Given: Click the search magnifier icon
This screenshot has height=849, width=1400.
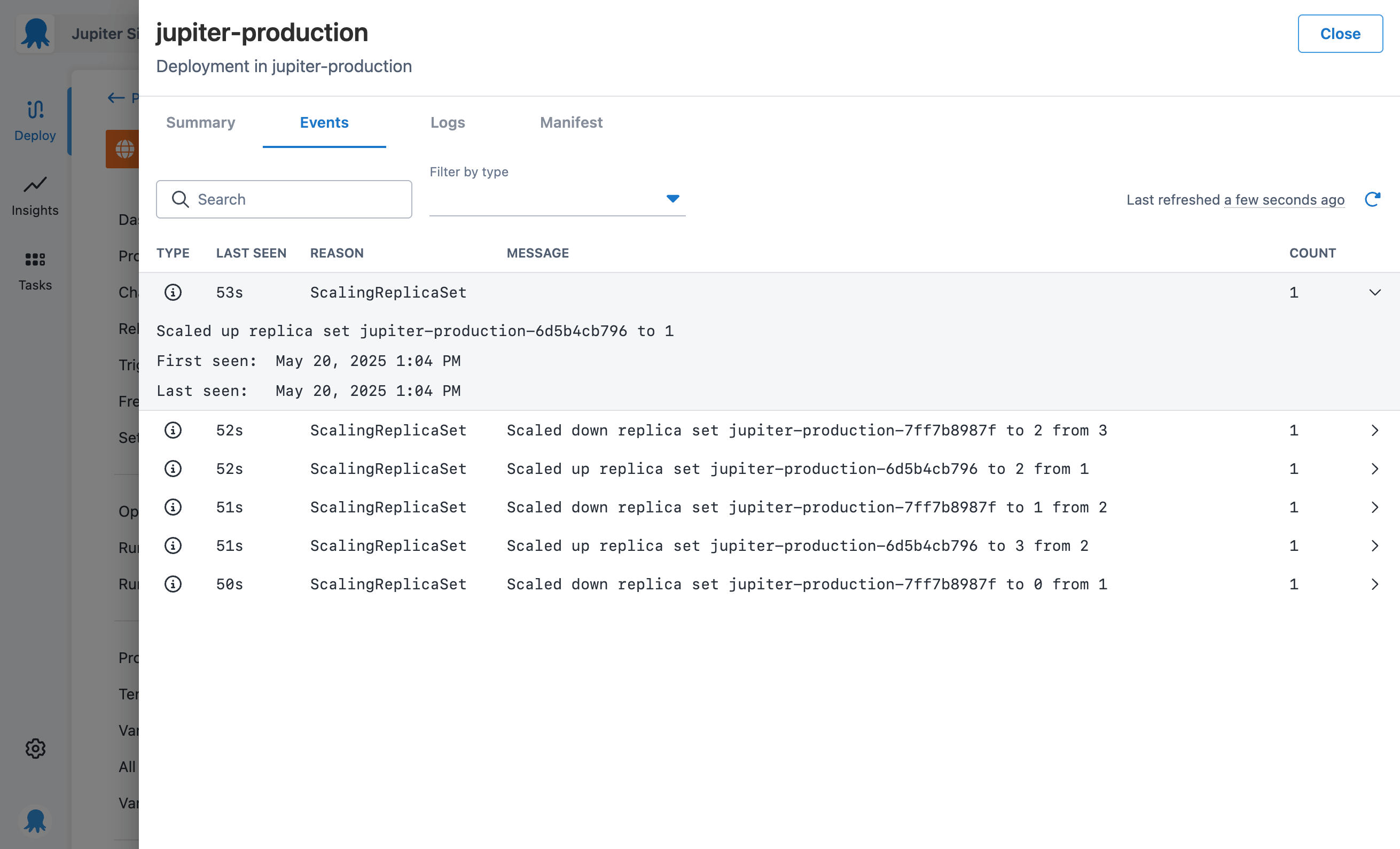Looking at the screenshot, I should [x=180, y=199].
